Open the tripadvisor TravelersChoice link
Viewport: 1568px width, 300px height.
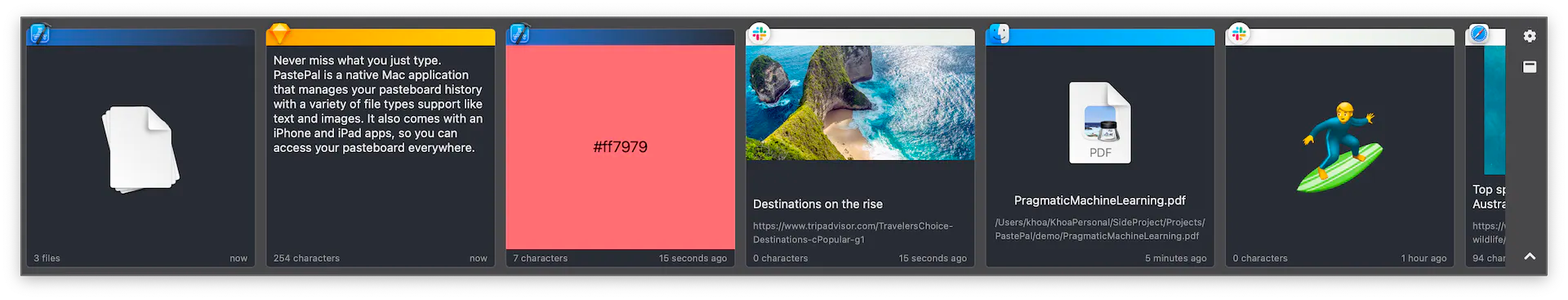point(853,233)
